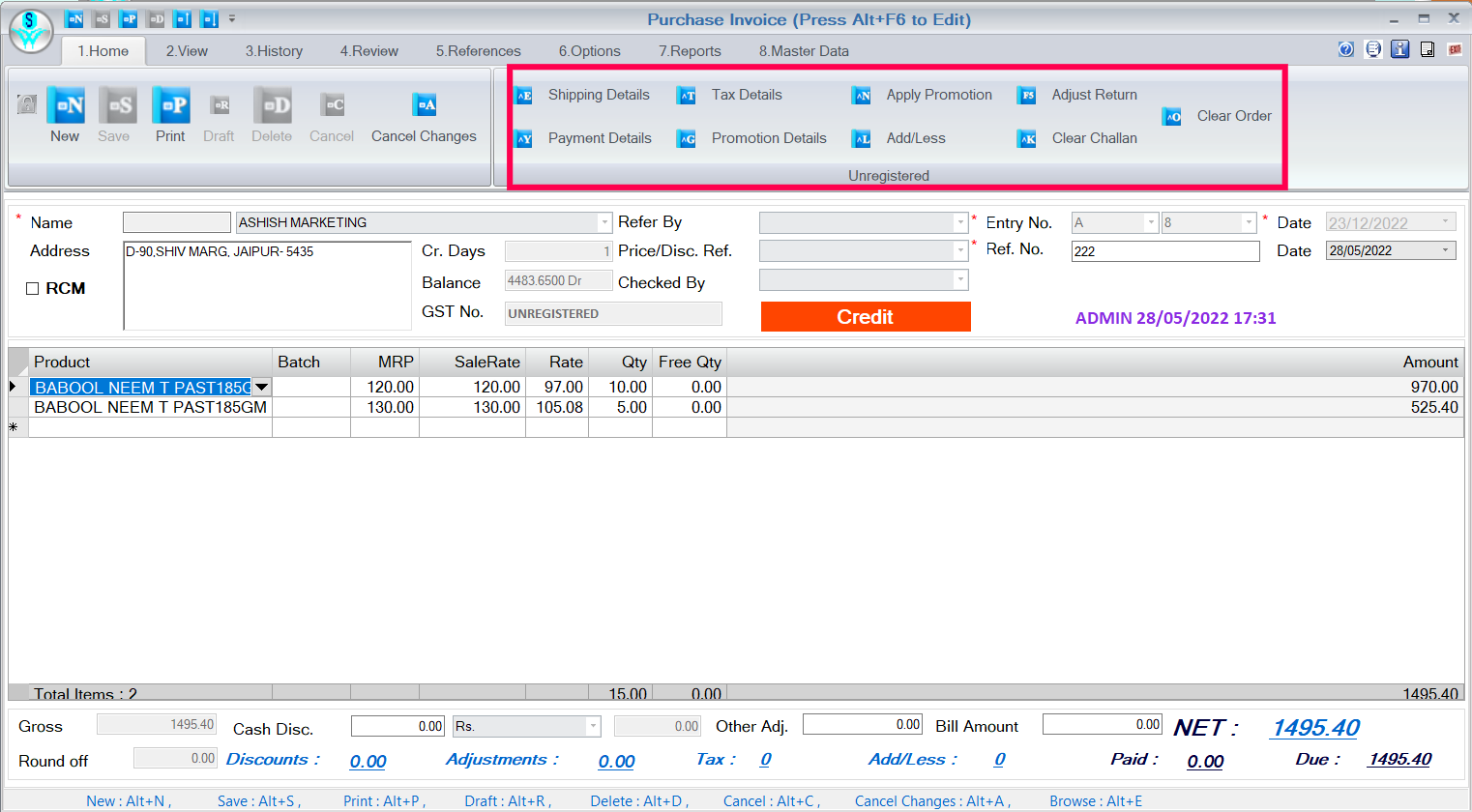Switch to the 2.View tab
This screenshot has height=812, width=1472.
click(187, 51)
